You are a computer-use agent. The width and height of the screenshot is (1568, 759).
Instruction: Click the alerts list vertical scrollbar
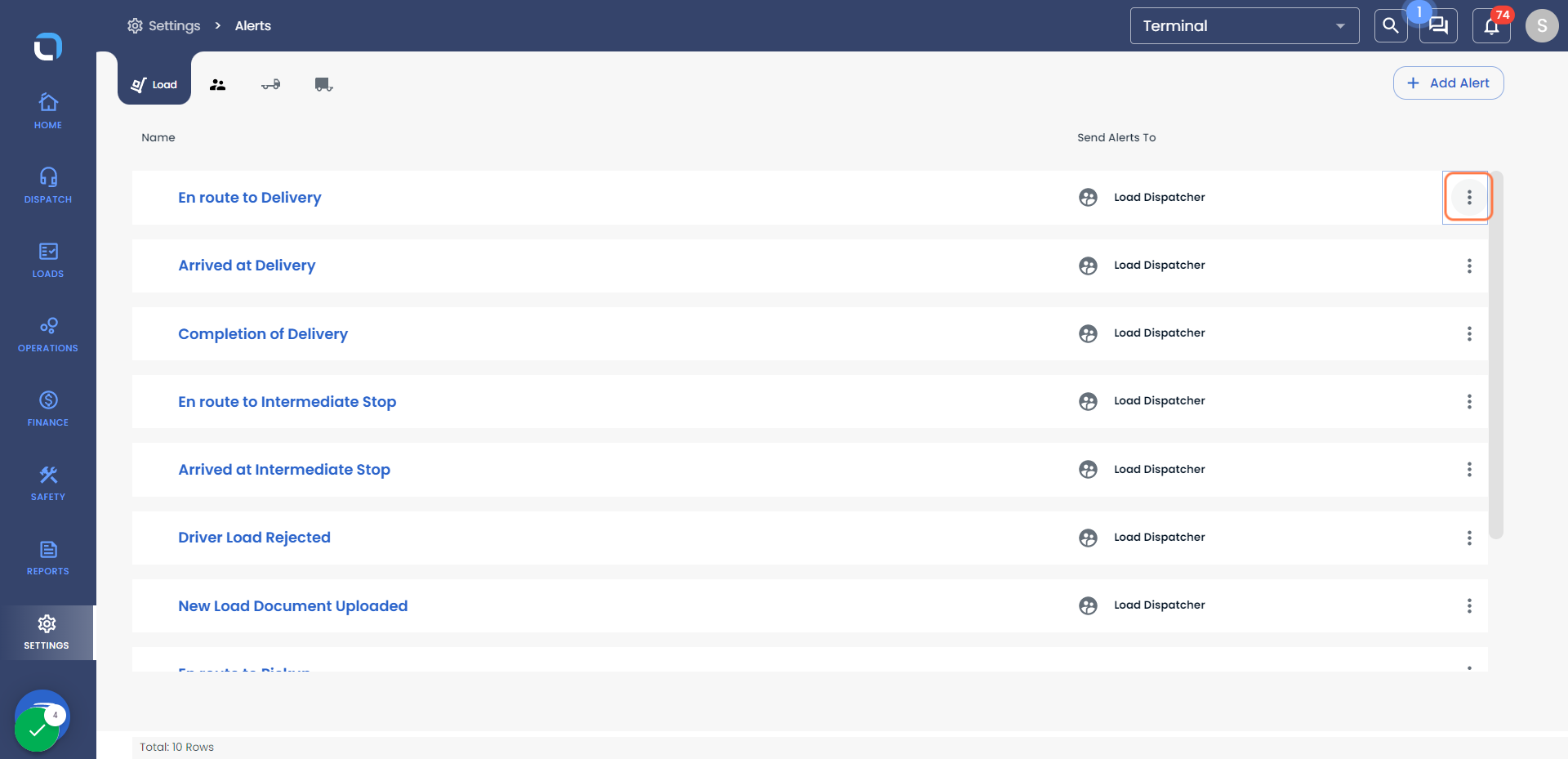pos(1496,355)
